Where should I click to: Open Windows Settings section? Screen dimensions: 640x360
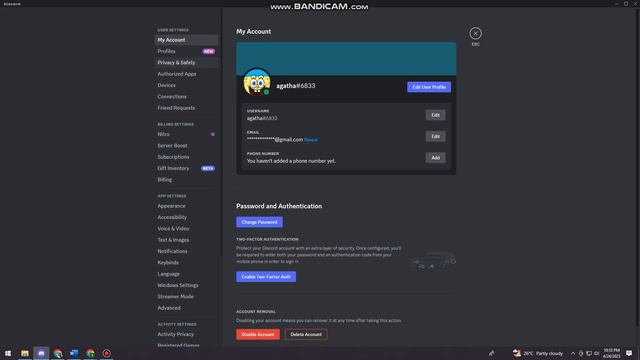click(x=186, y=285)
